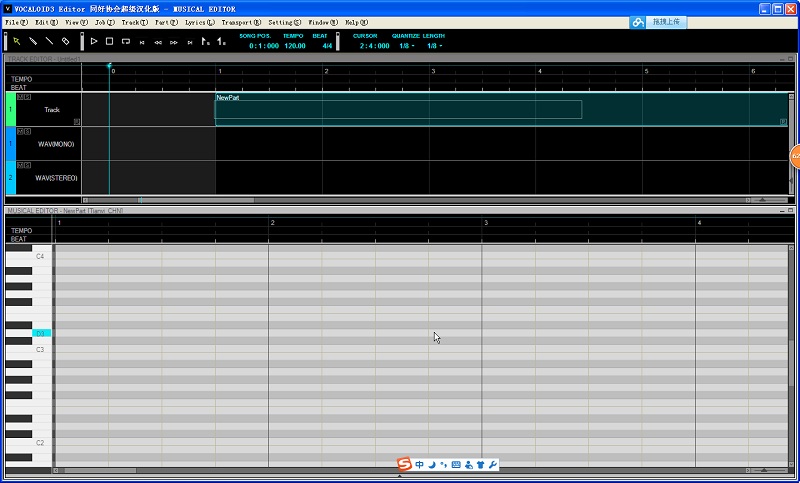The image size is (800, 483).
Task: Click the C3 piano key
Action: [x=28, y=350]
